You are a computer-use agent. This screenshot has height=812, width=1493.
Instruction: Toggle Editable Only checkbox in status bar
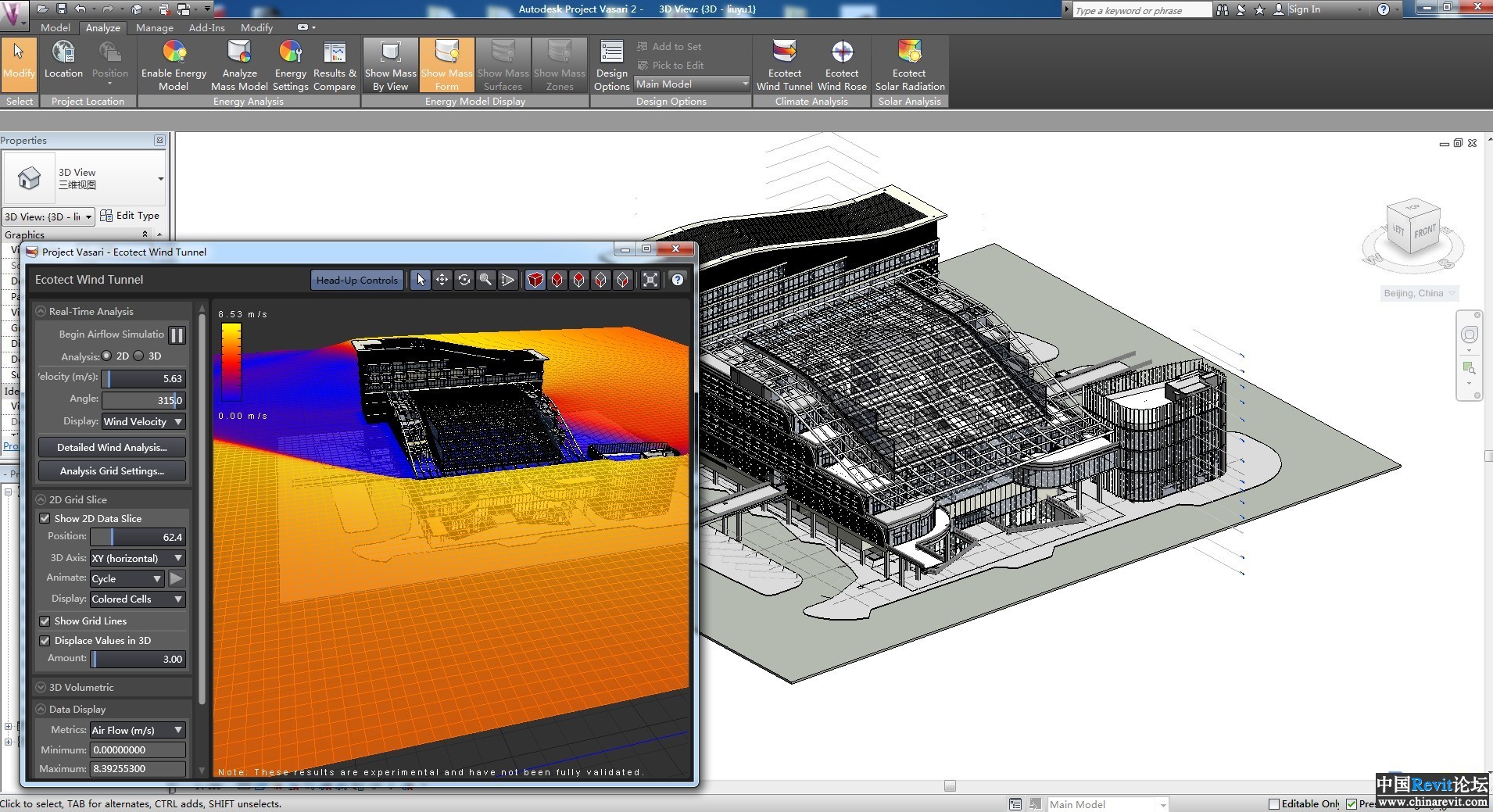(1273, 803)
